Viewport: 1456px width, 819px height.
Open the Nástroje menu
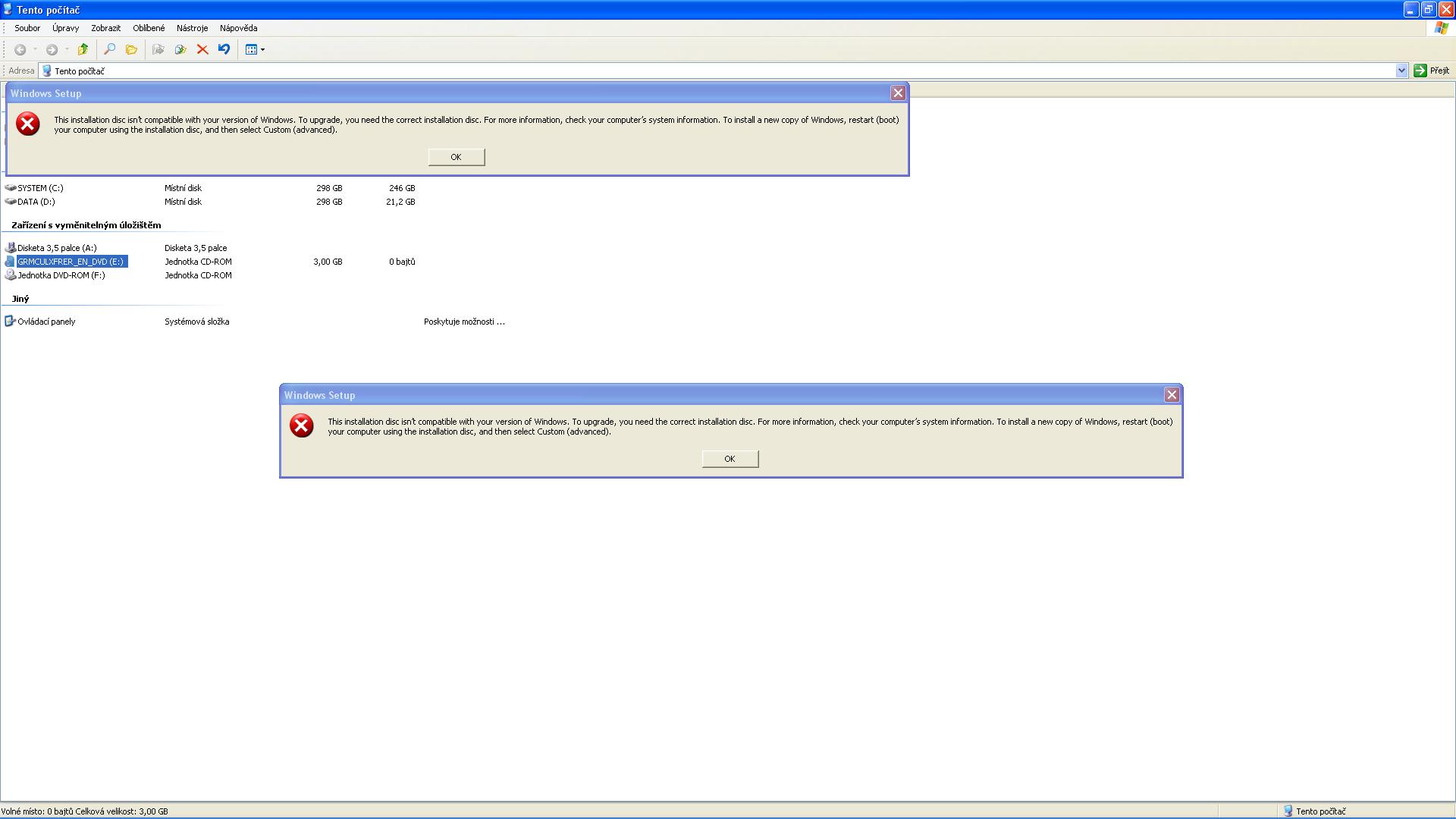point(192,28)
